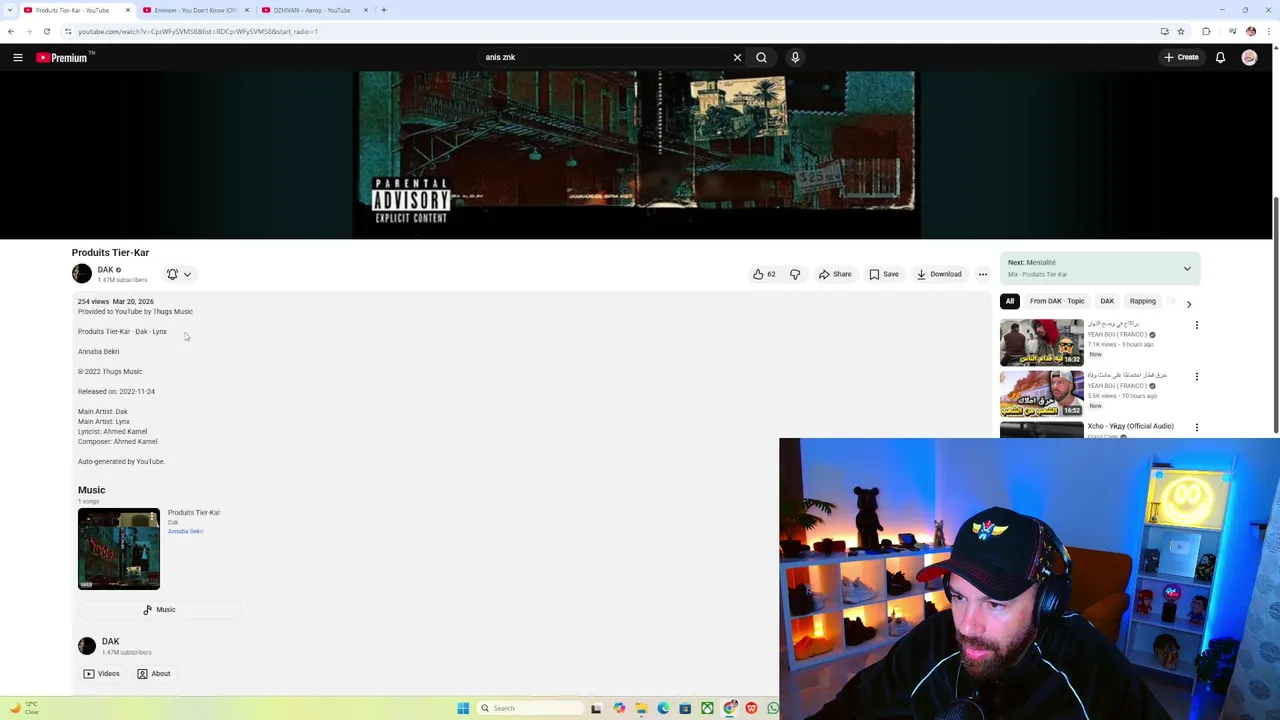The height and width of the screenshot is (720, 1280).
Task: Open the 16:52 YEAH BOii video thumbnail
Action: coord(1042,393)
